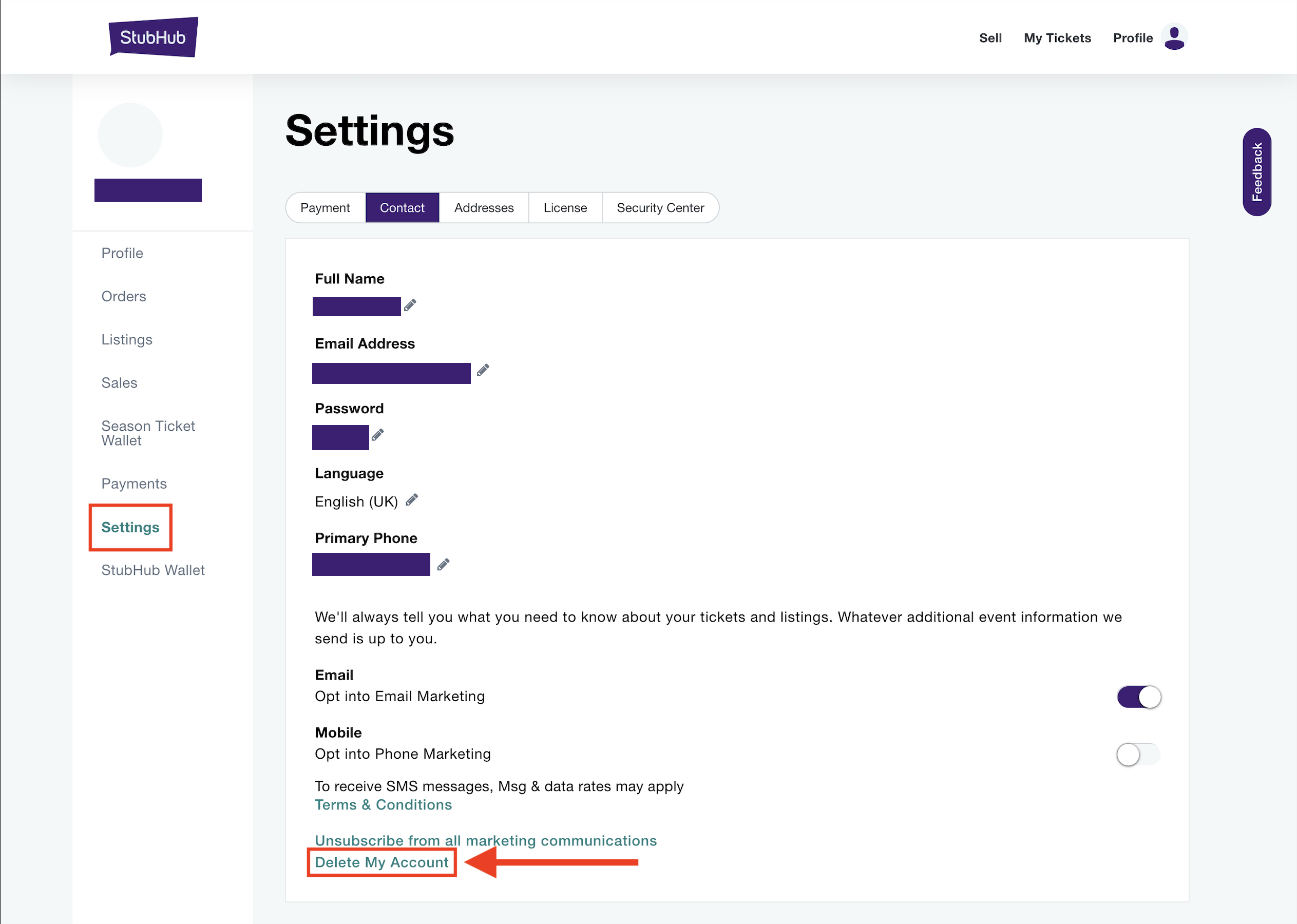Enable the Phone Marketing toggle
This screenshot has width=1297, height=924.
tap(1139, 755)
